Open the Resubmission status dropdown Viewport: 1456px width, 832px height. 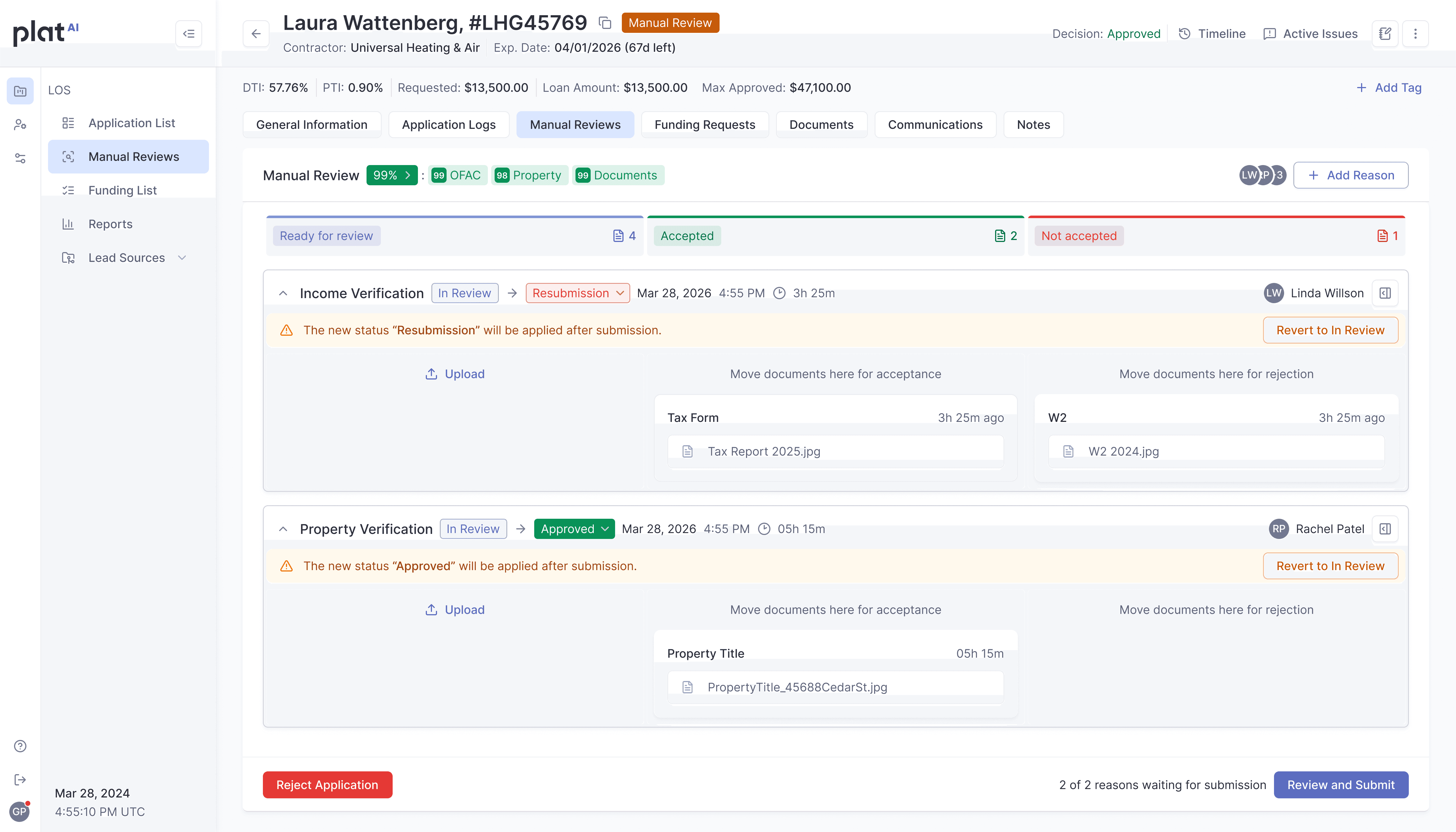click(x=577, y=293)
